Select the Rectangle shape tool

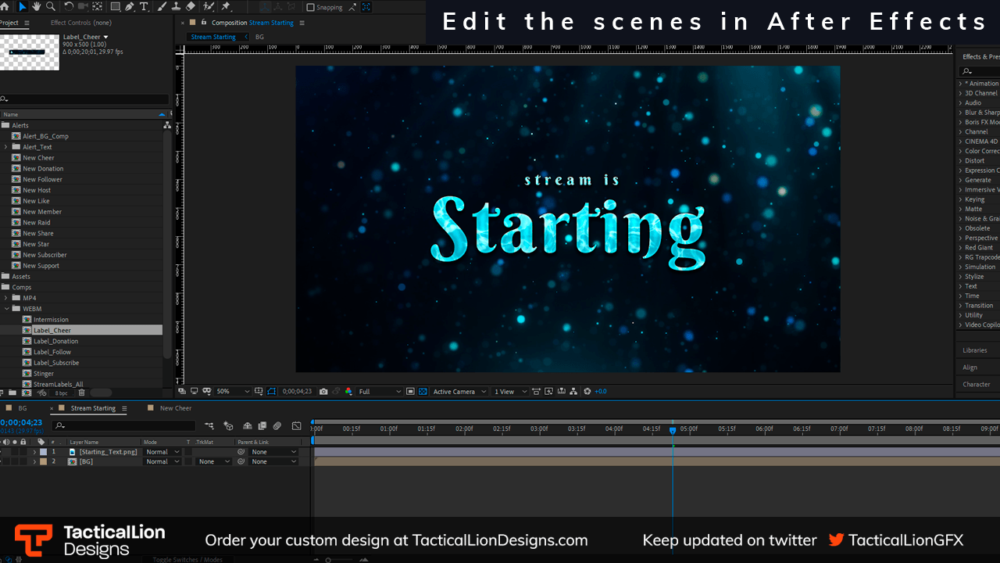coord(115,6)
